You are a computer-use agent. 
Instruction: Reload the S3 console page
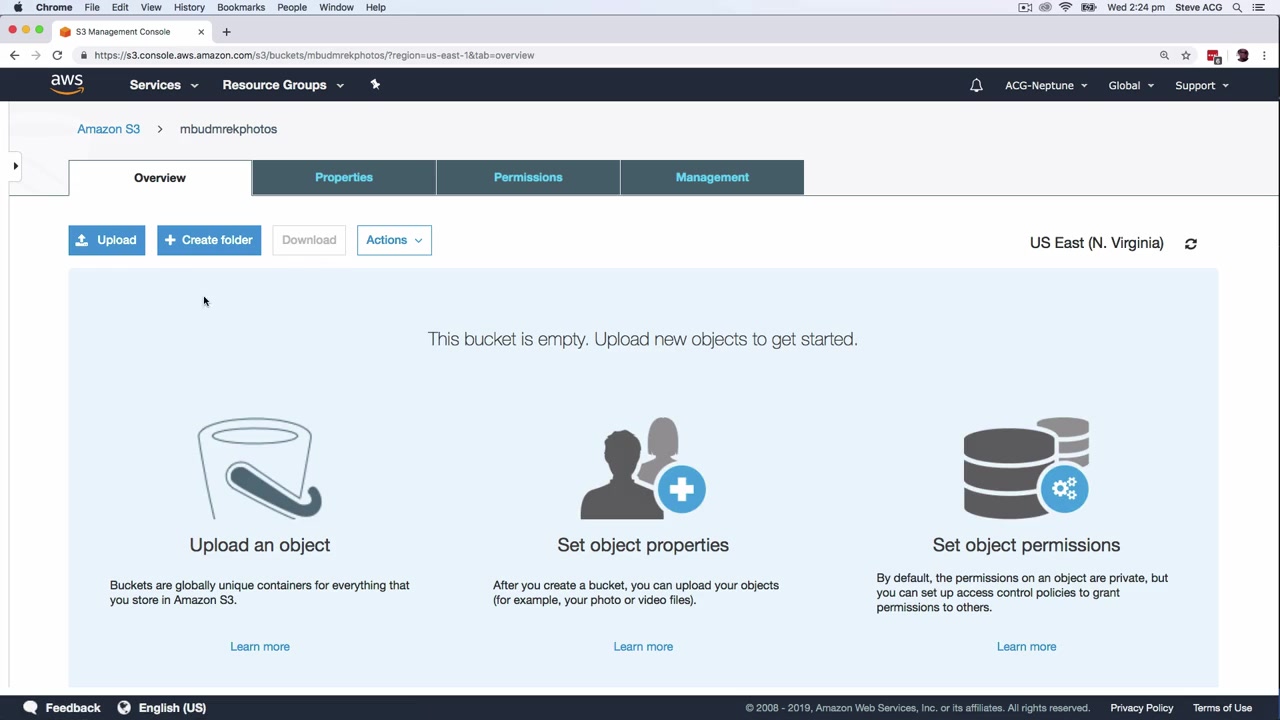coord(57,55)
